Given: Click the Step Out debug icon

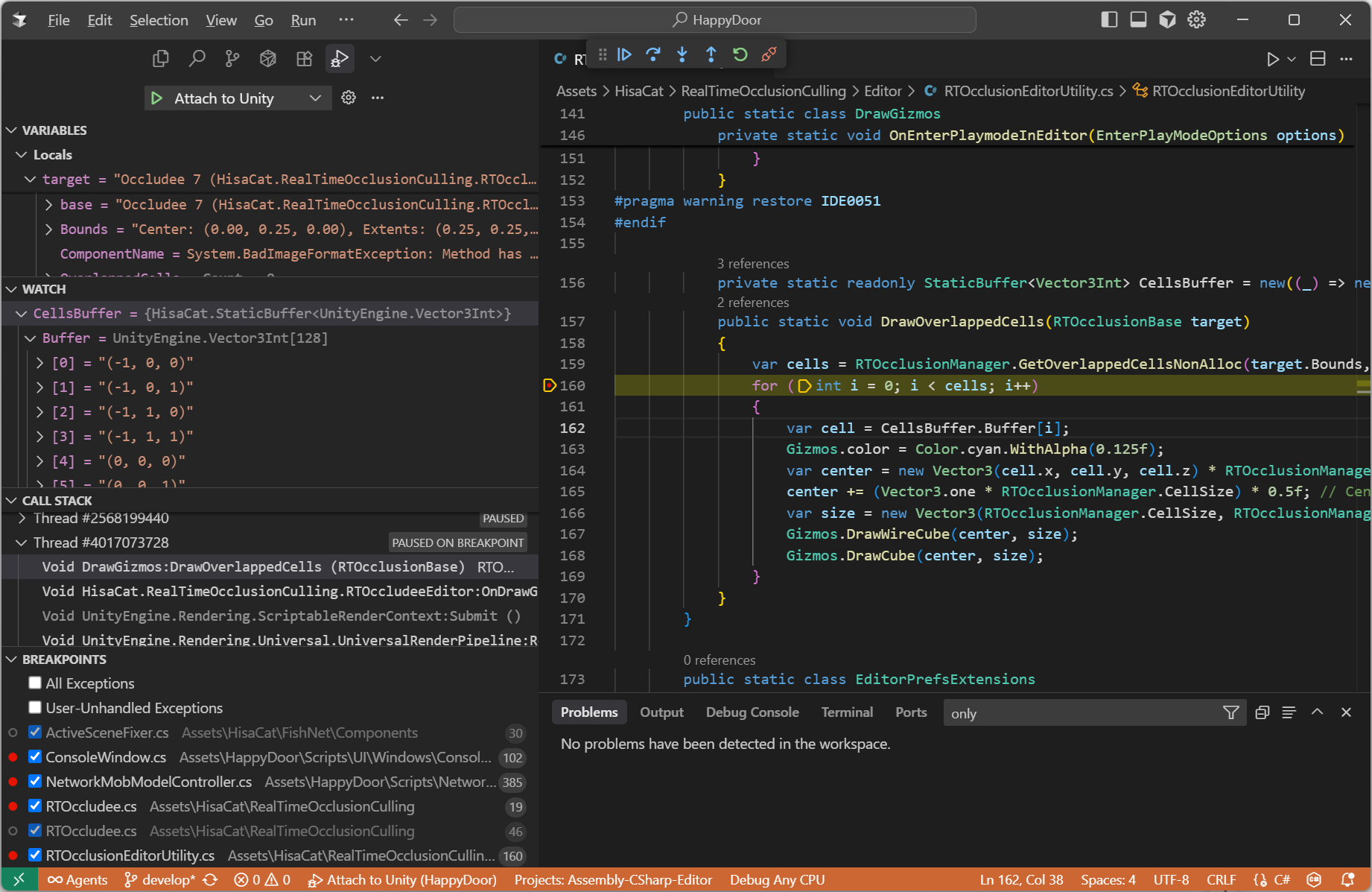Looking at the screenshot, I should 711,54.
